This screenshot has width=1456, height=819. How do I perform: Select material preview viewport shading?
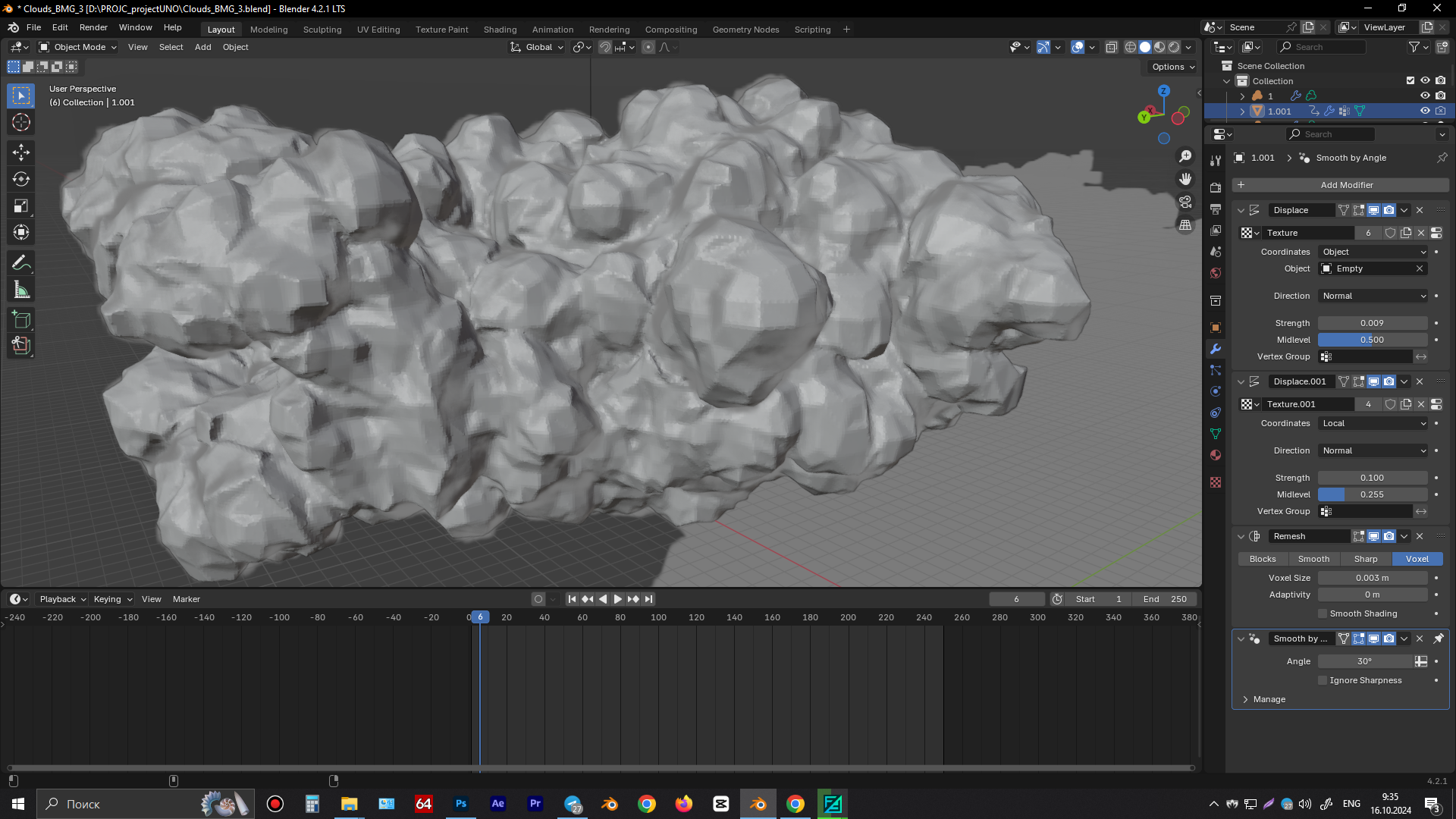click(x=1159, y=47)
